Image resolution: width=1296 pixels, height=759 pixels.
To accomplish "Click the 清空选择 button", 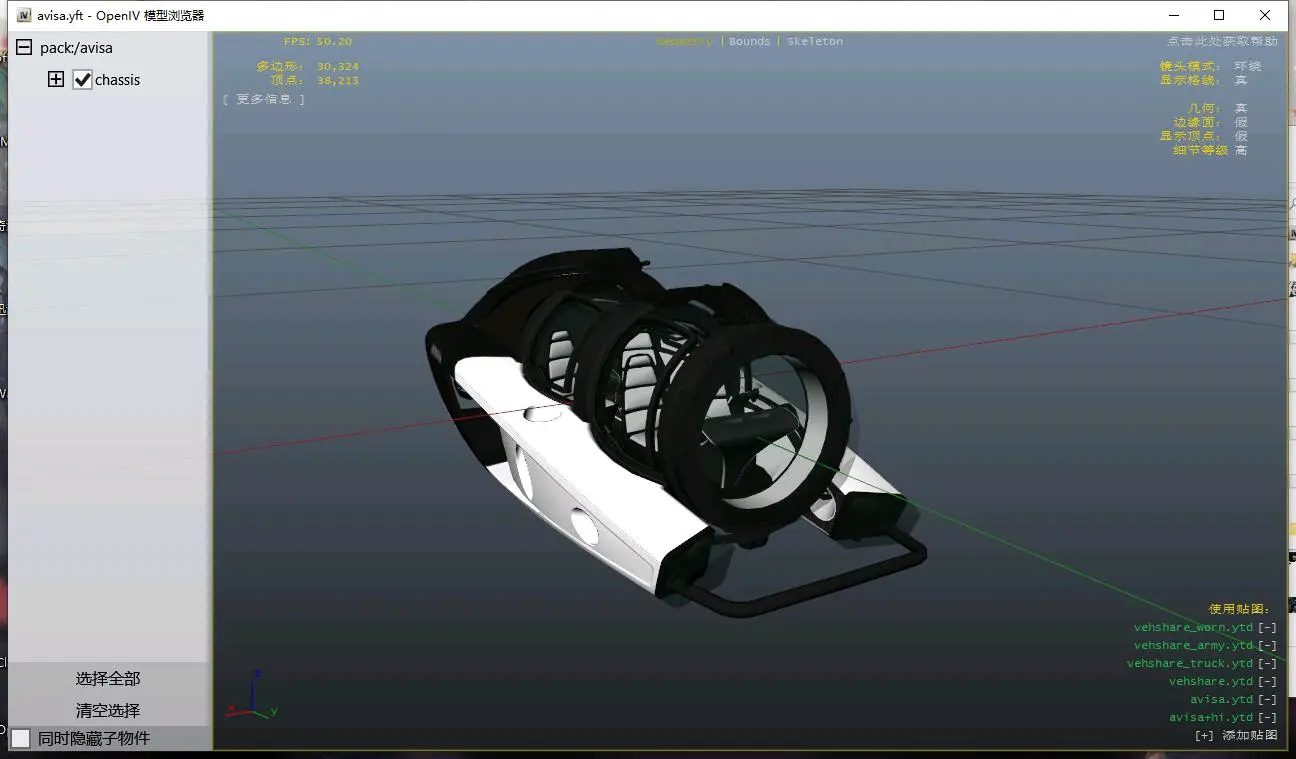I will [108, 710].
